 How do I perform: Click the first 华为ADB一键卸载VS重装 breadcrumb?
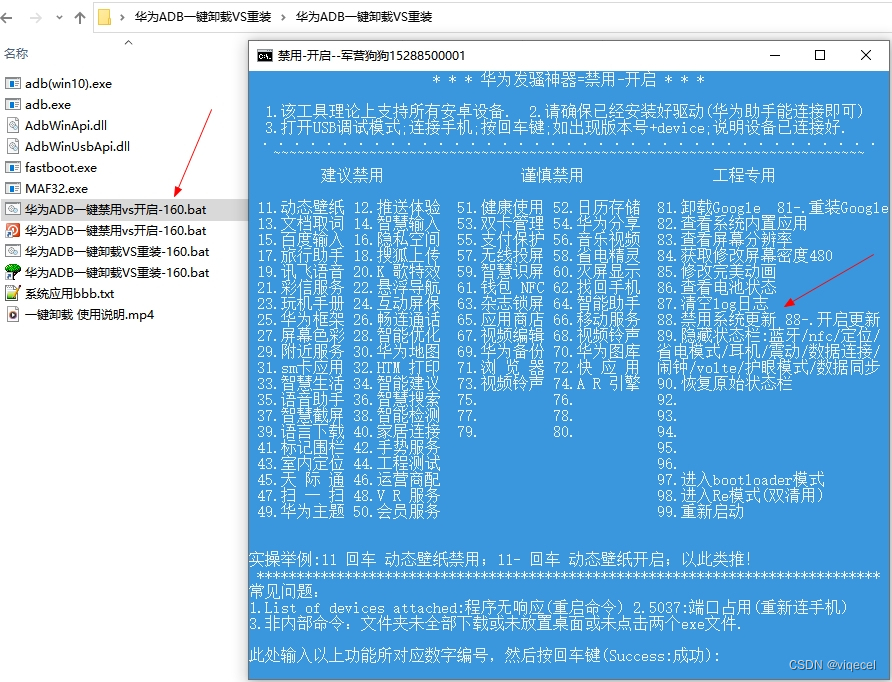coord(203,17)
